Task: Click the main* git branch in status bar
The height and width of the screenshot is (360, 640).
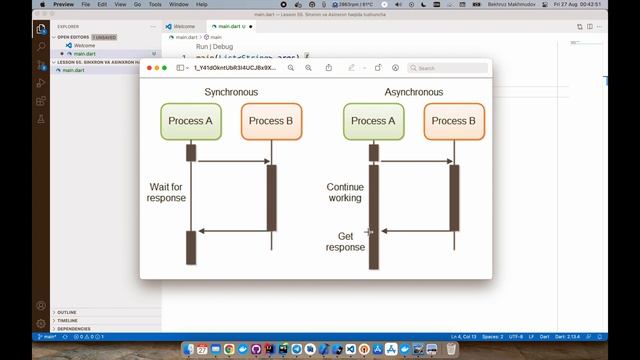Action: 47,337
